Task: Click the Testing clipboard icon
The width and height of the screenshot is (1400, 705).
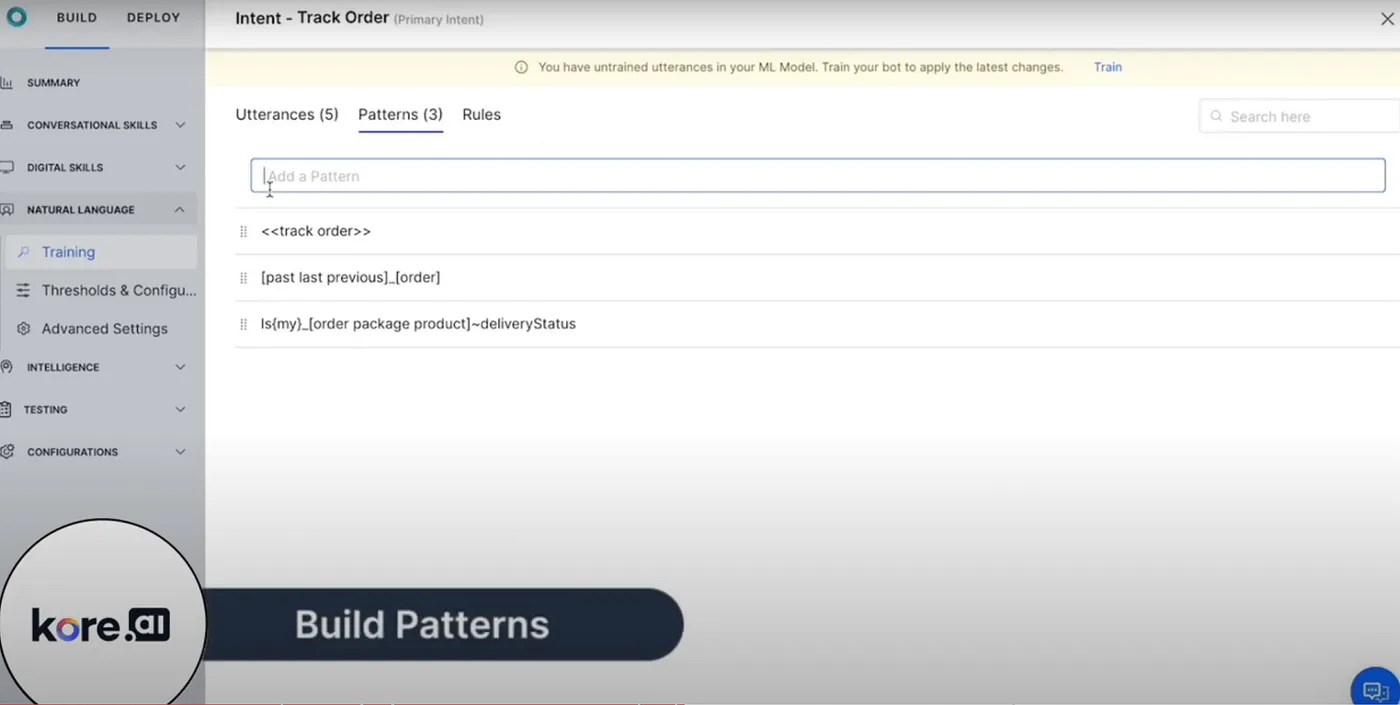Action: click(6, 409)
